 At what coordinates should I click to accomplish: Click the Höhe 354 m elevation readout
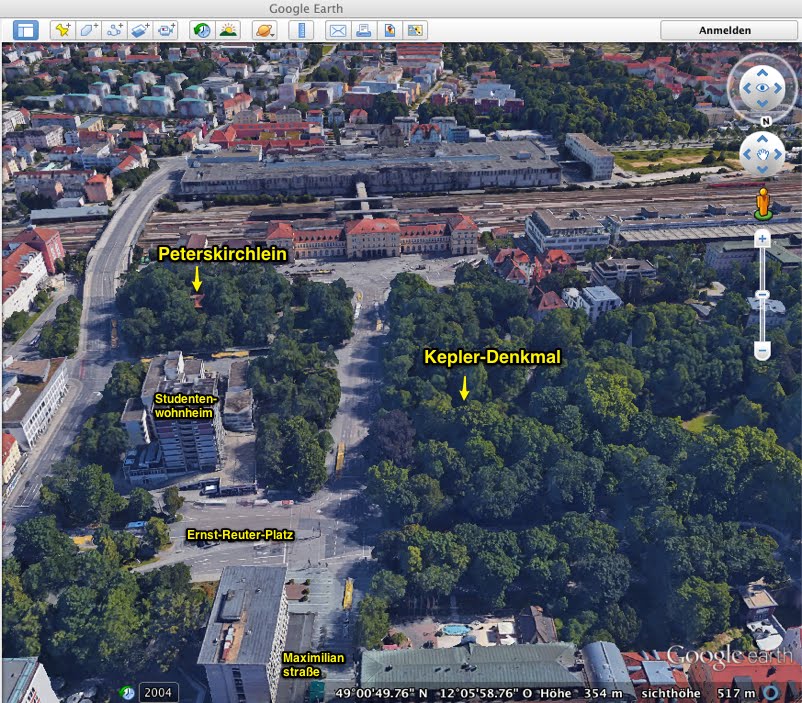click(x=581, y=693)
